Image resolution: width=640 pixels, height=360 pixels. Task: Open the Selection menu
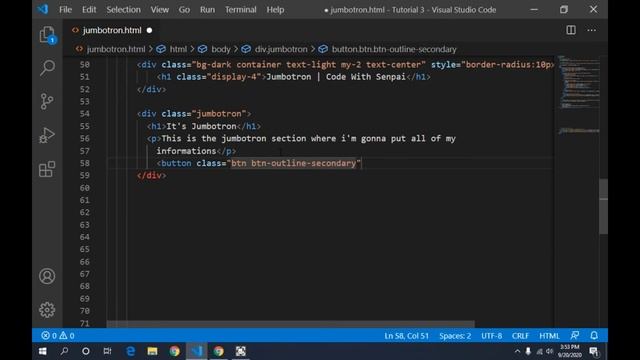coord(123,9)
